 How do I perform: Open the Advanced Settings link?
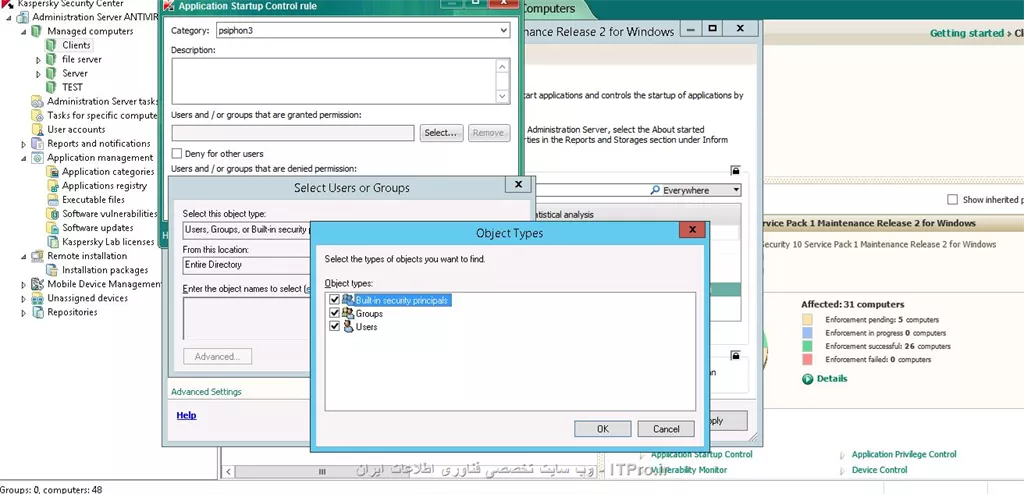(206, 392)
